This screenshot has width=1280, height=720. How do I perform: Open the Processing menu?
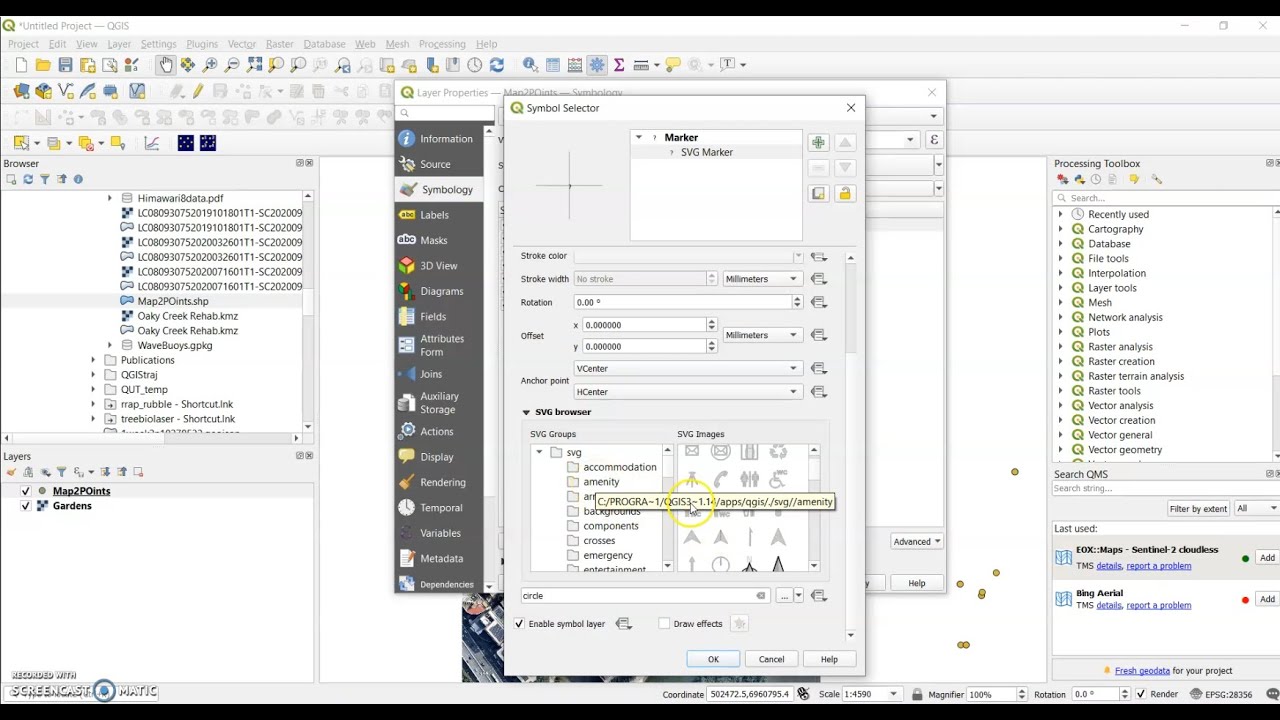point(442,44)
